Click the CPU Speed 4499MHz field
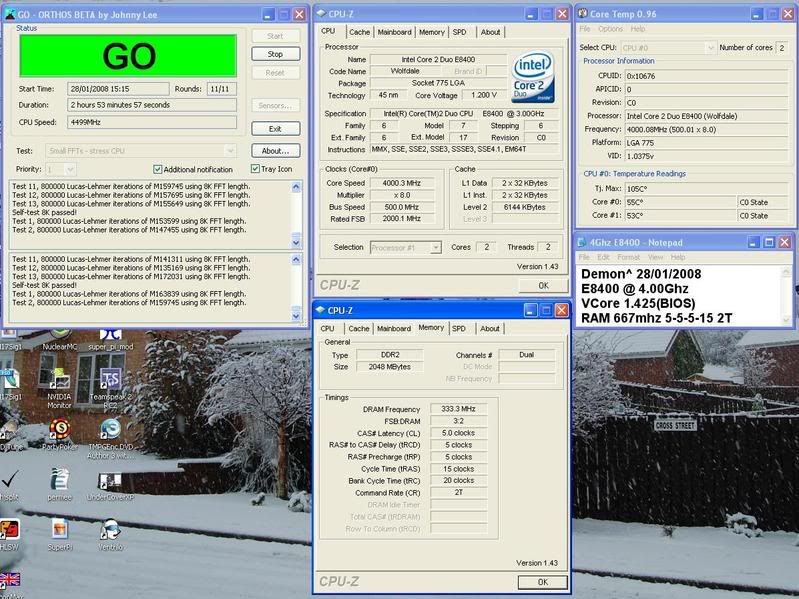The height and width of the screenshot is (599, 799). (152, 123)
